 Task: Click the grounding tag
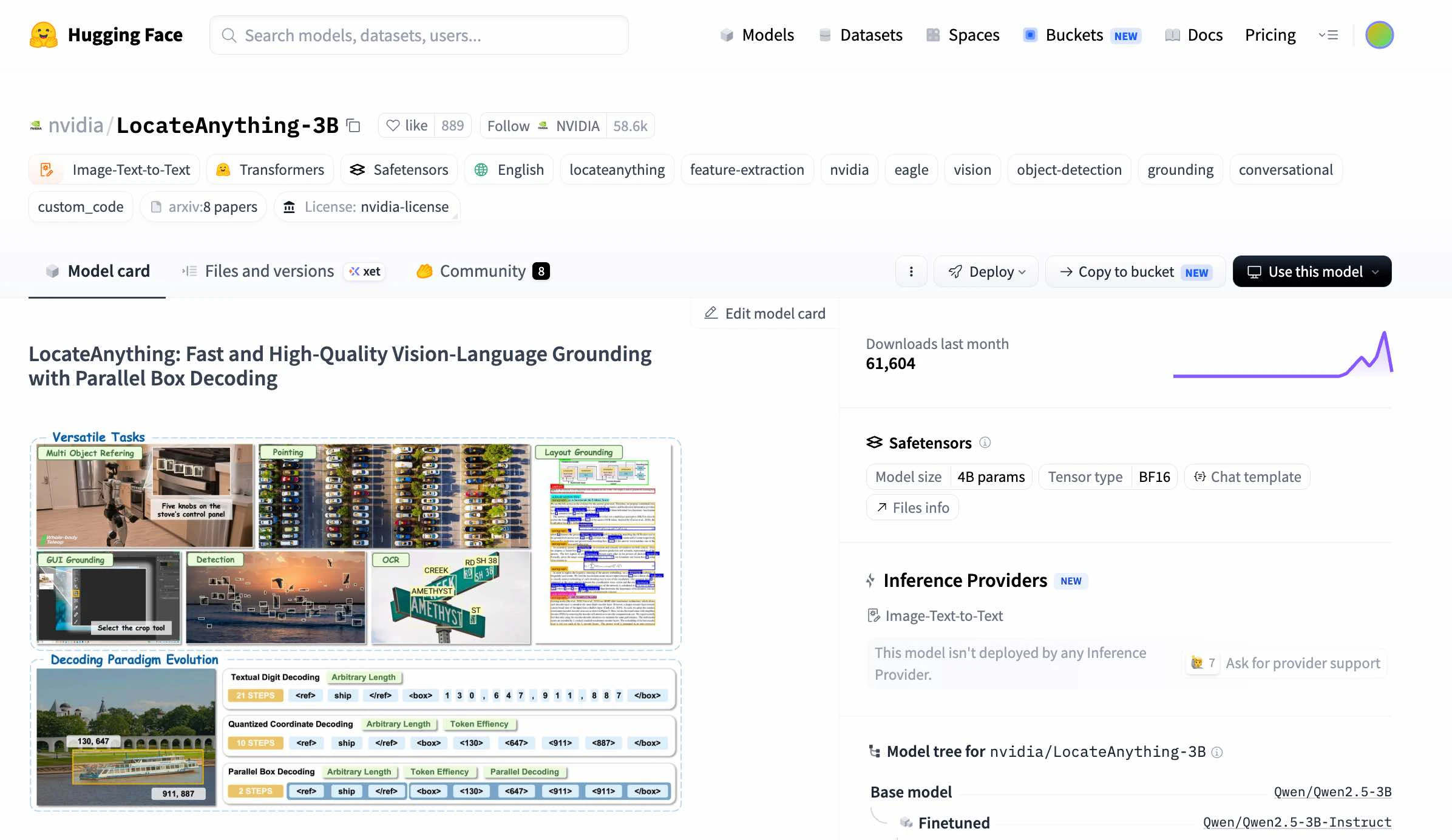pyautogui.click(x=1180, y=170)
